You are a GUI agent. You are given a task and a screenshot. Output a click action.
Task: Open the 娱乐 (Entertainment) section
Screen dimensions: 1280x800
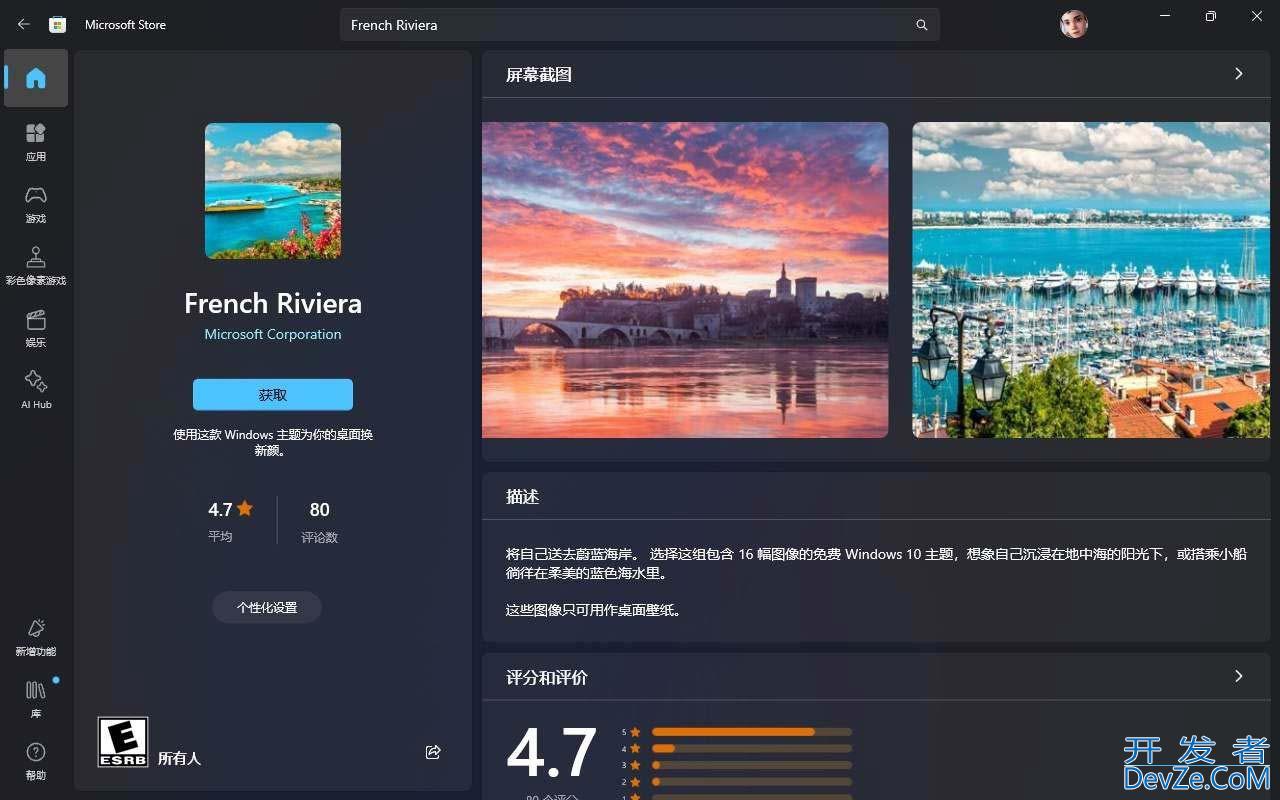coord(36,328)
